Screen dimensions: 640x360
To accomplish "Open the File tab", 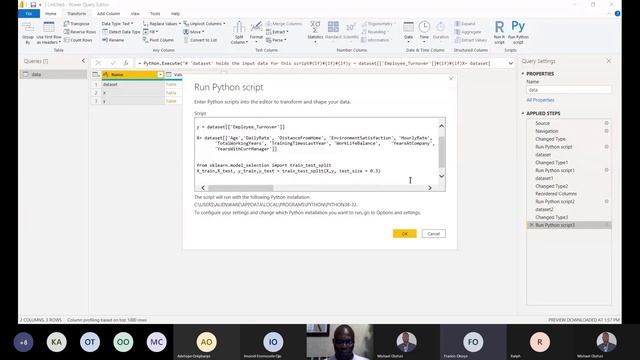I will pos(29,13).
